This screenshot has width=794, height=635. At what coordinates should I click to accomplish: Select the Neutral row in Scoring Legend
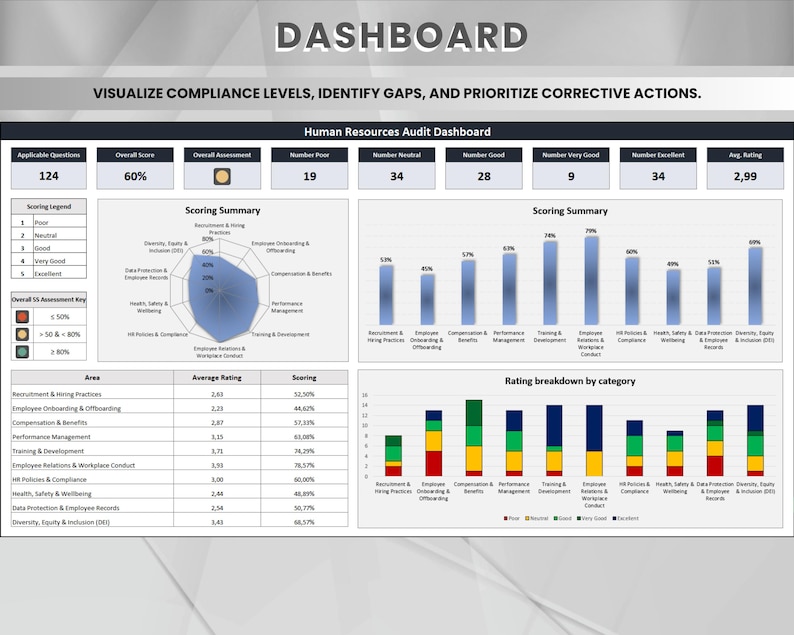(x=49, y=235)
